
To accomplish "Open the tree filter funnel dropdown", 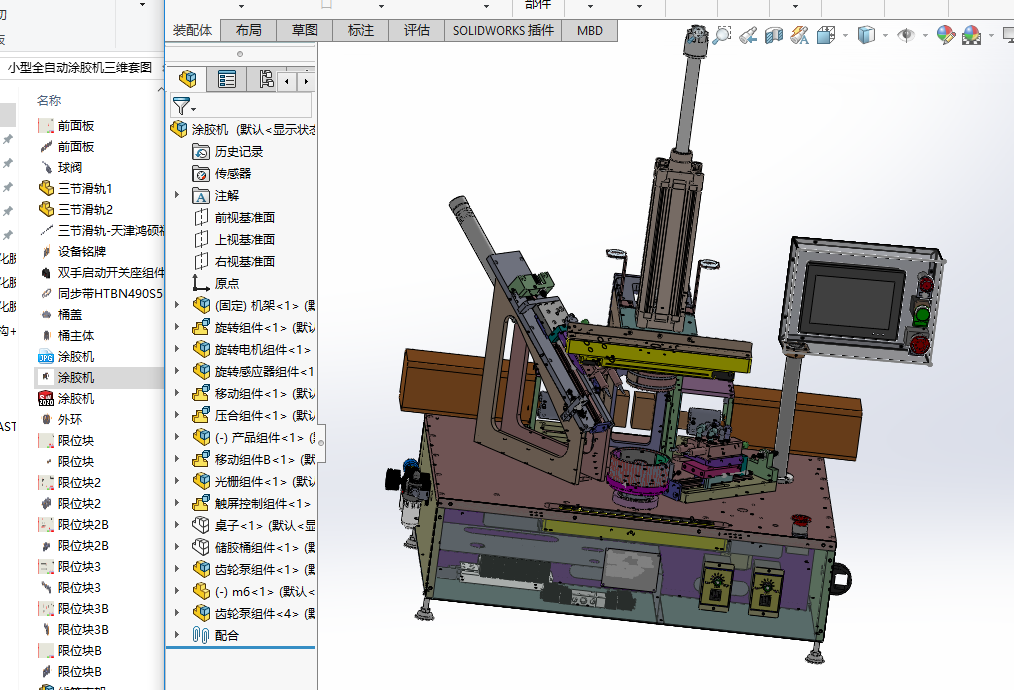I will tap(184, 105).
